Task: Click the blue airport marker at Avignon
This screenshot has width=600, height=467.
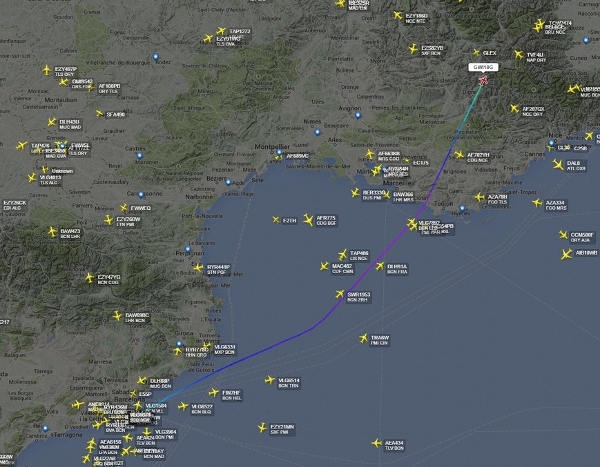Action: [358, 115]
